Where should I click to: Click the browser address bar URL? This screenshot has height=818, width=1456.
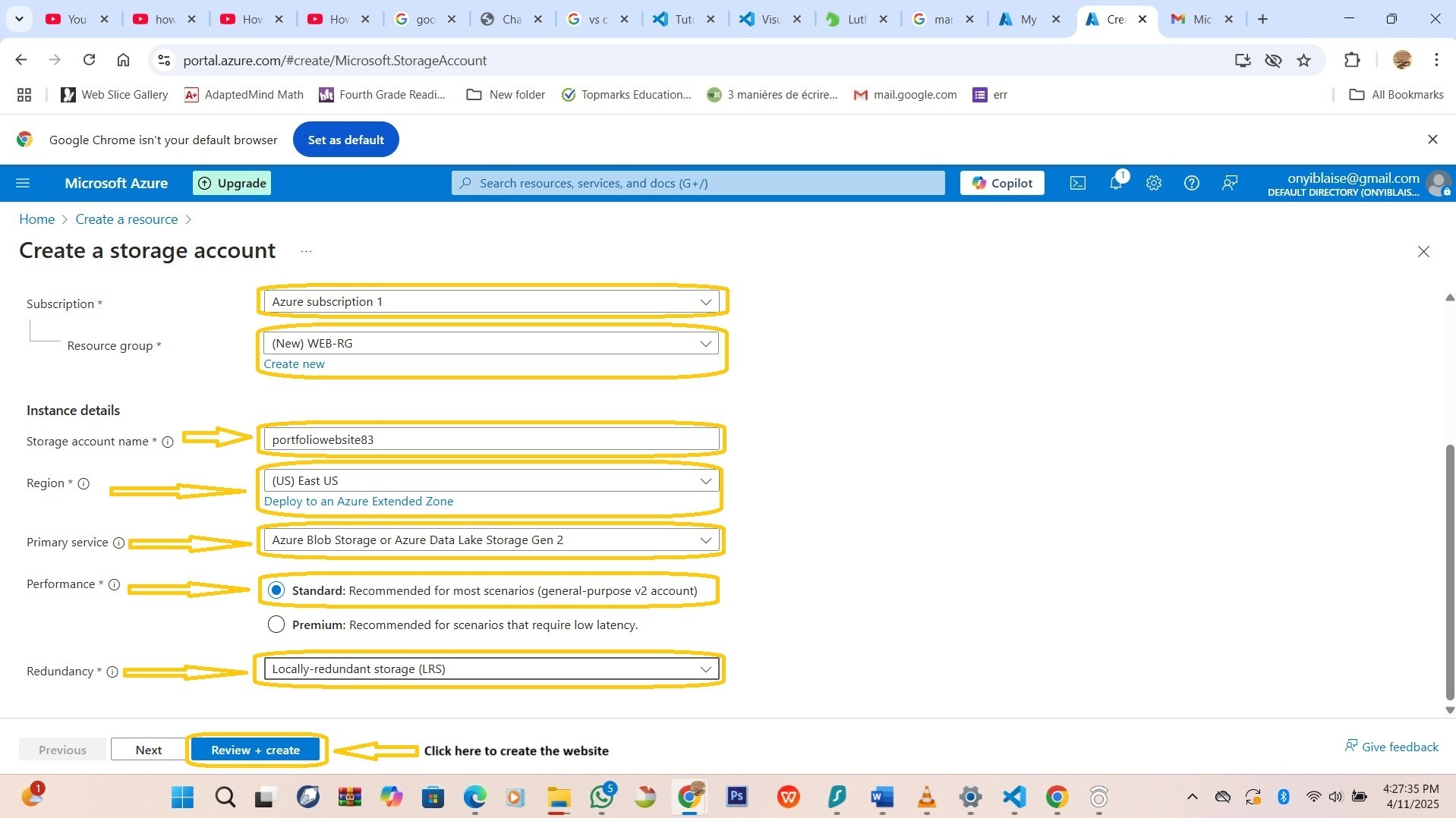point(335,60)
